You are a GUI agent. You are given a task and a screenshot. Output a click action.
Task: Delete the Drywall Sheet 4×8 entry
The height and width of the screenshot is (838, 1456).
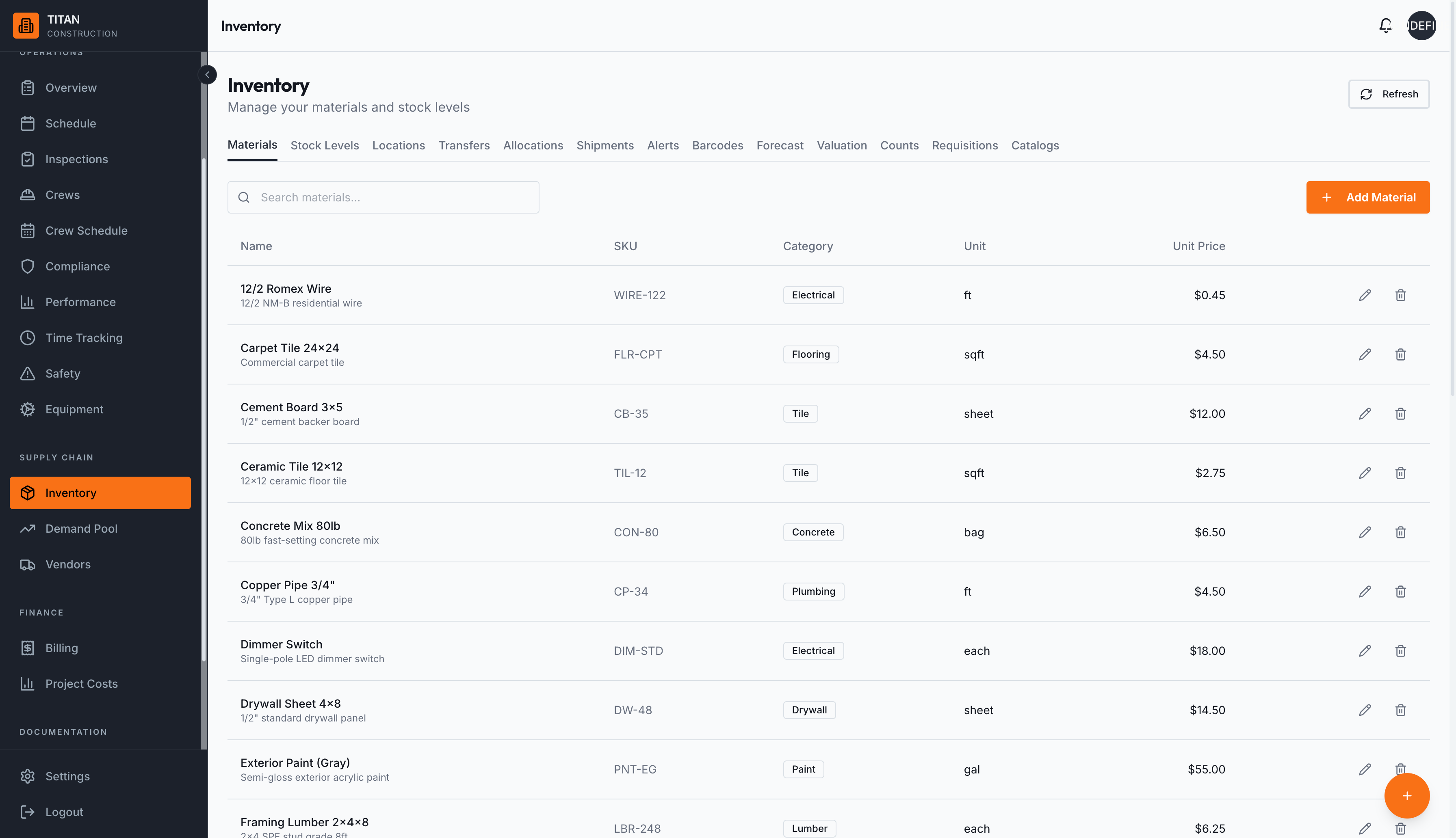[1401, 710]
